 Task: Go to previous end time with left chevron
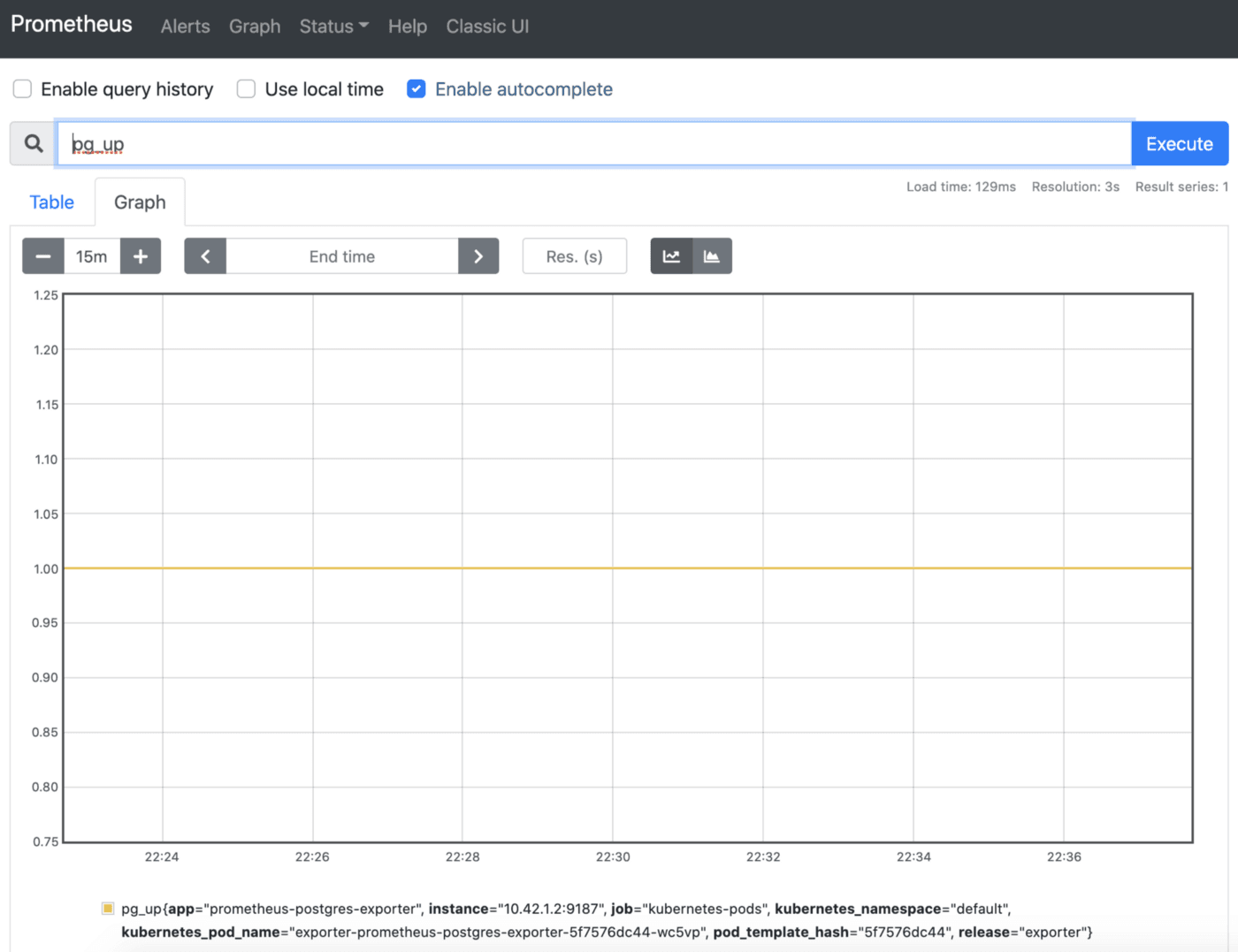(x=205, y=256)
